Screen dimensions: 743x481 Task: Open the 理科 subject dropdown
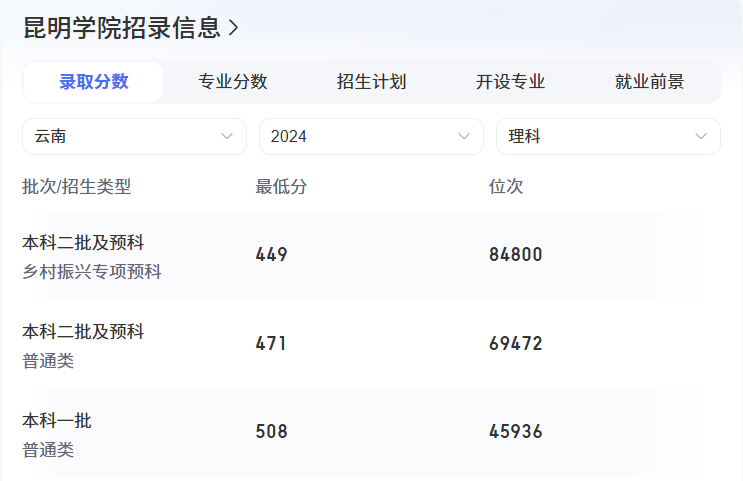[608, 136]
